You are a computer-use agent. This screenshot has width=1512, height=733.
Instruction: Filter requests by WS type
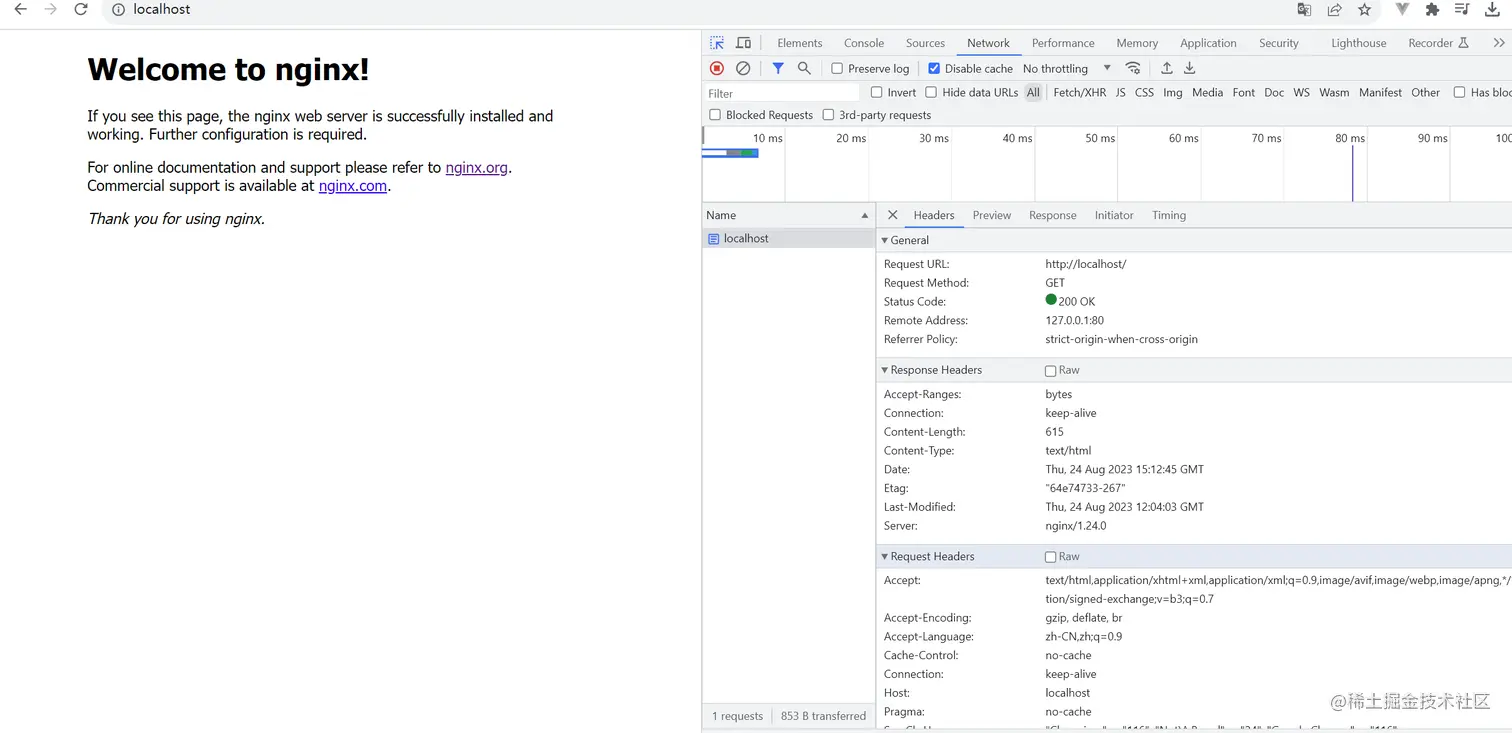(1301, 92)
